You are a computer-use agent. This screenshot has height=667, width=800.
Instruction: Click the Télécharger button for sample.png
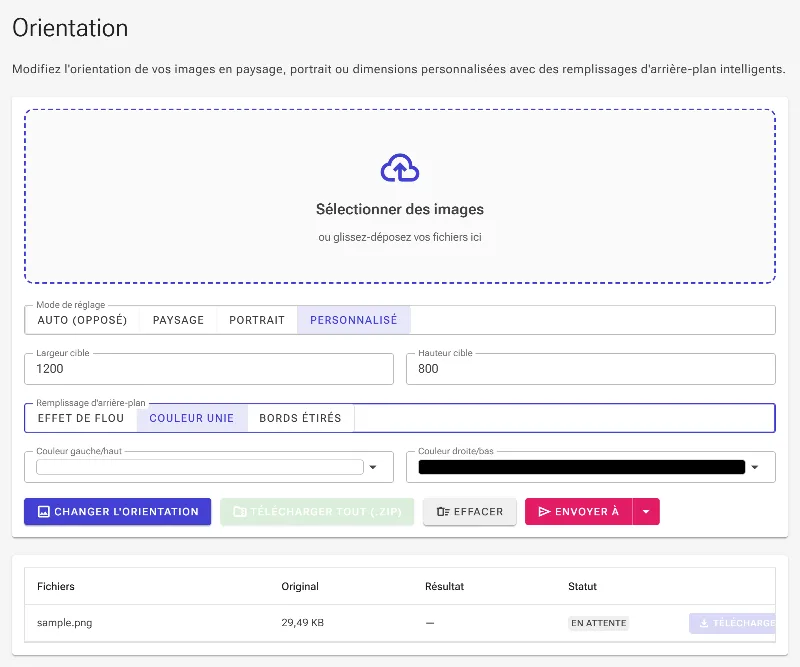click(x=733, y=623)
